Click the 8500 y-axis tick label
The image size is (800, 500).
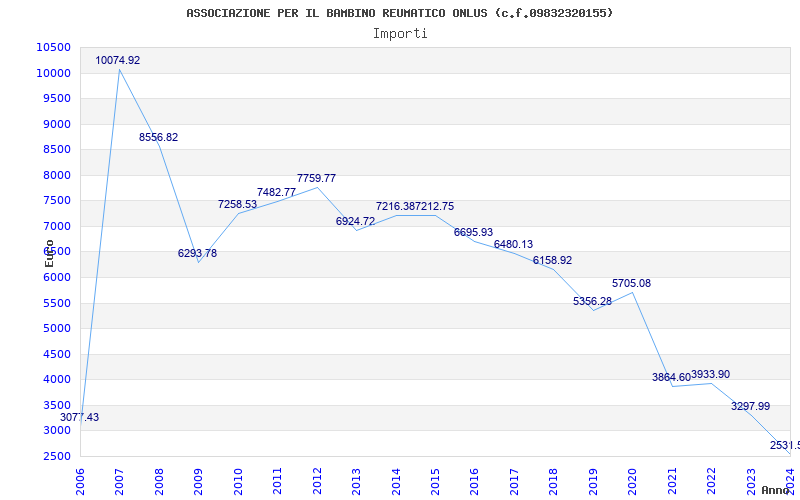tap(57, 149)
